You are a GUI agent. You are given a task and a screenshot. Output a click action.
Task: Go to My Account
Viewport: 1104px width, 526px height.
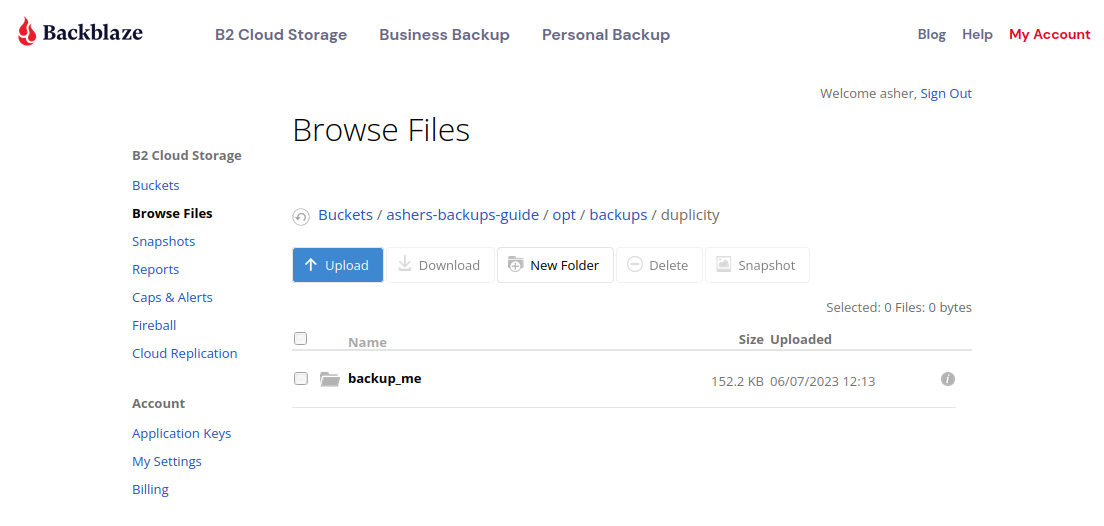[1050, 35]
